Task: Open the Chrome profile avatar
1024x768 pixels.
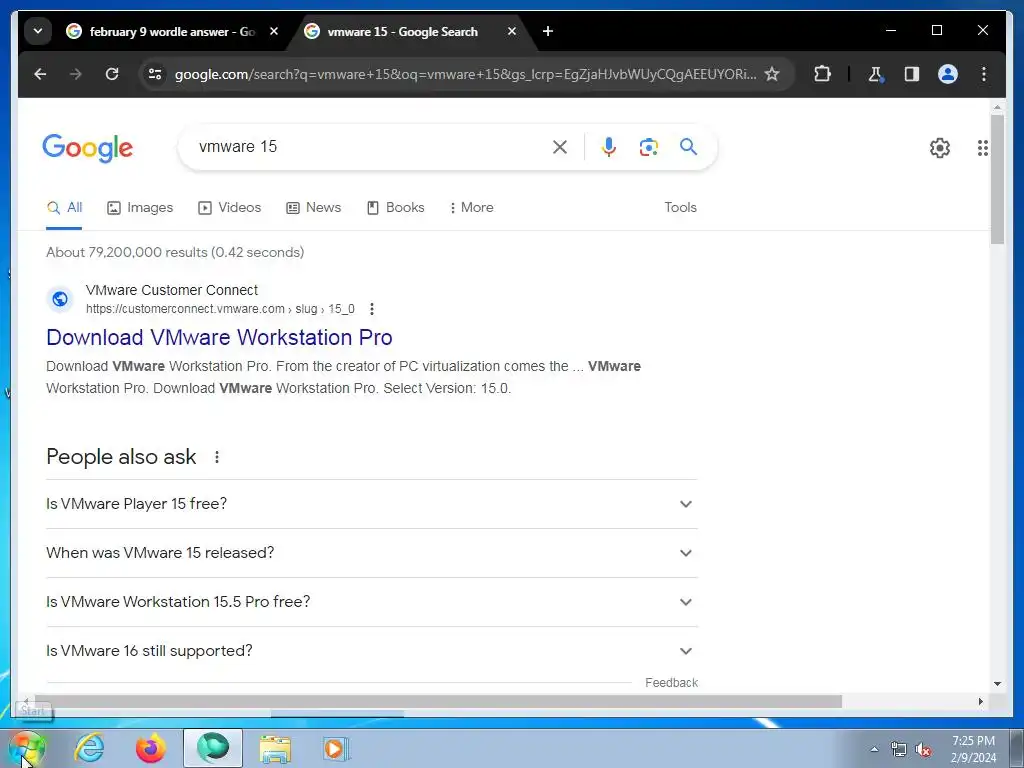Action: [948, 74]
